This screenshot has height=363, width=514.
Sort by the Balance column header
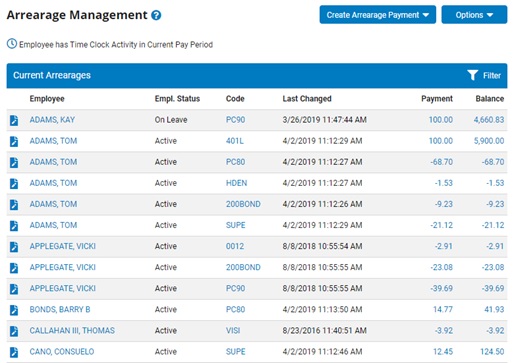489,99
